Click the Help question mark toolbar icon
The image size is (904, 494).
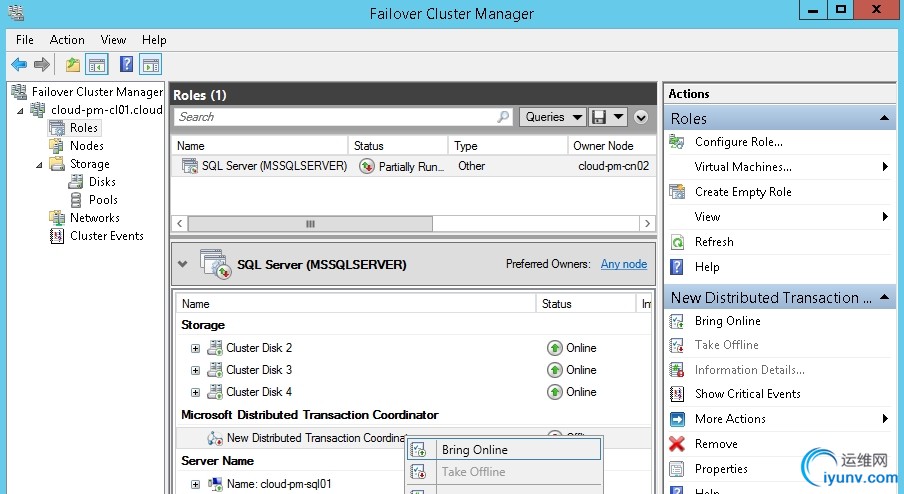coord(126,64)
